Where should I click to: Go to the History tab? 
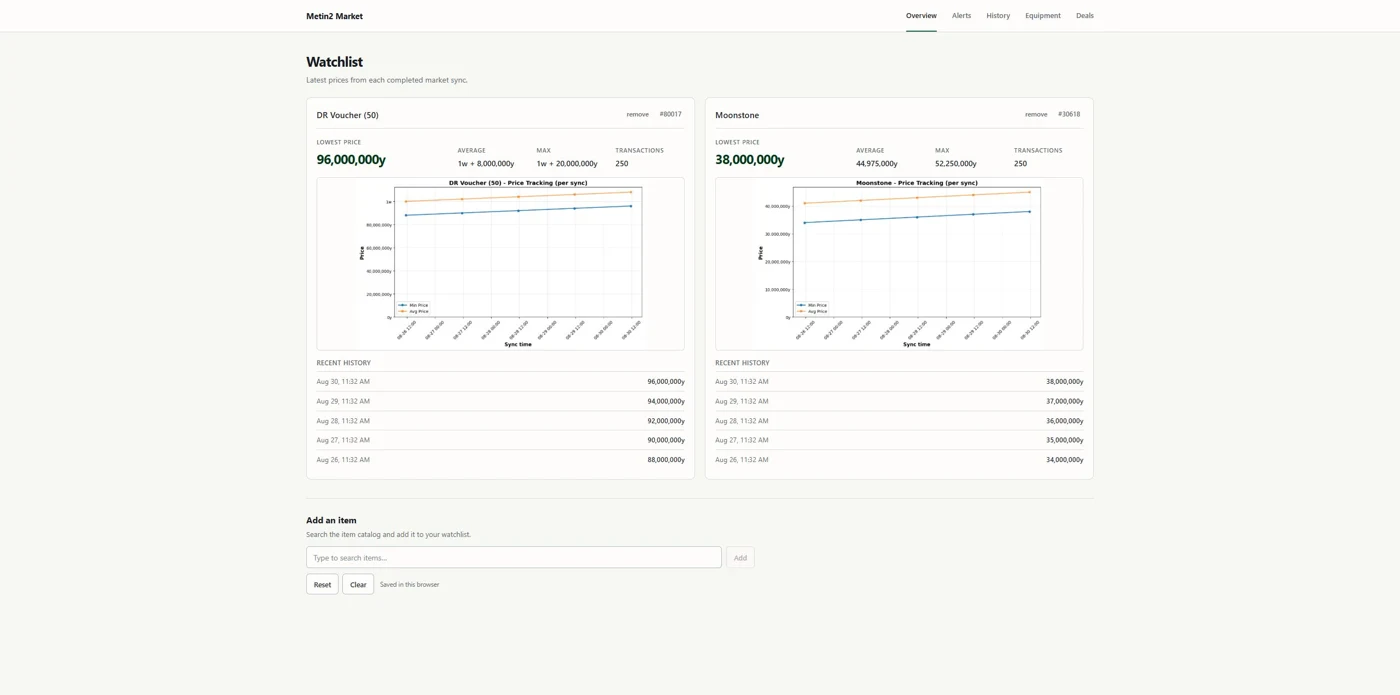click(x=998, y=16)
